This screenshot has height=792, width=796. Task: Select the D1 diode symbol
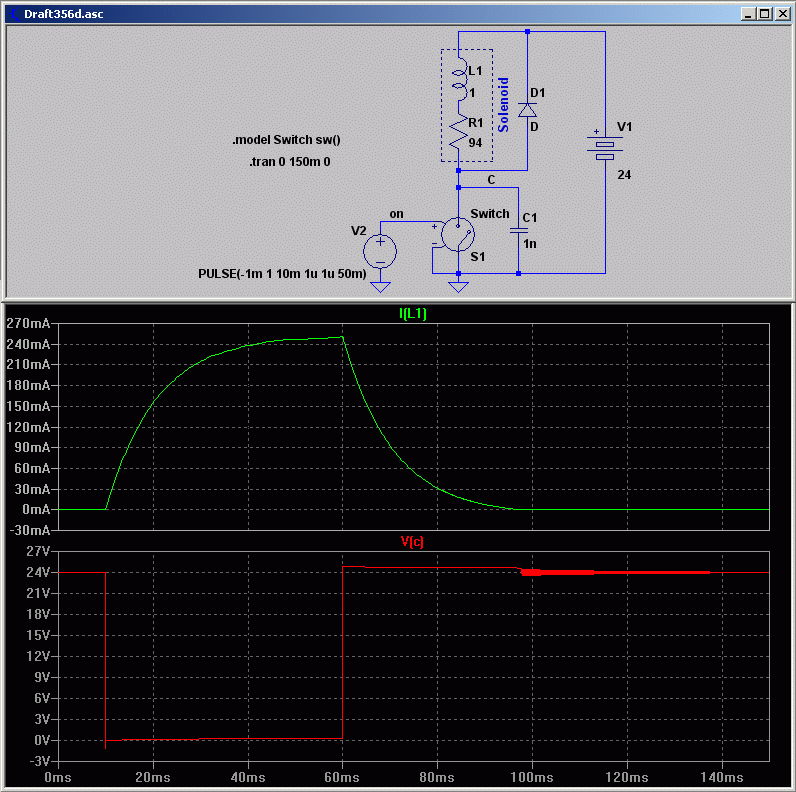click(527, 110)
